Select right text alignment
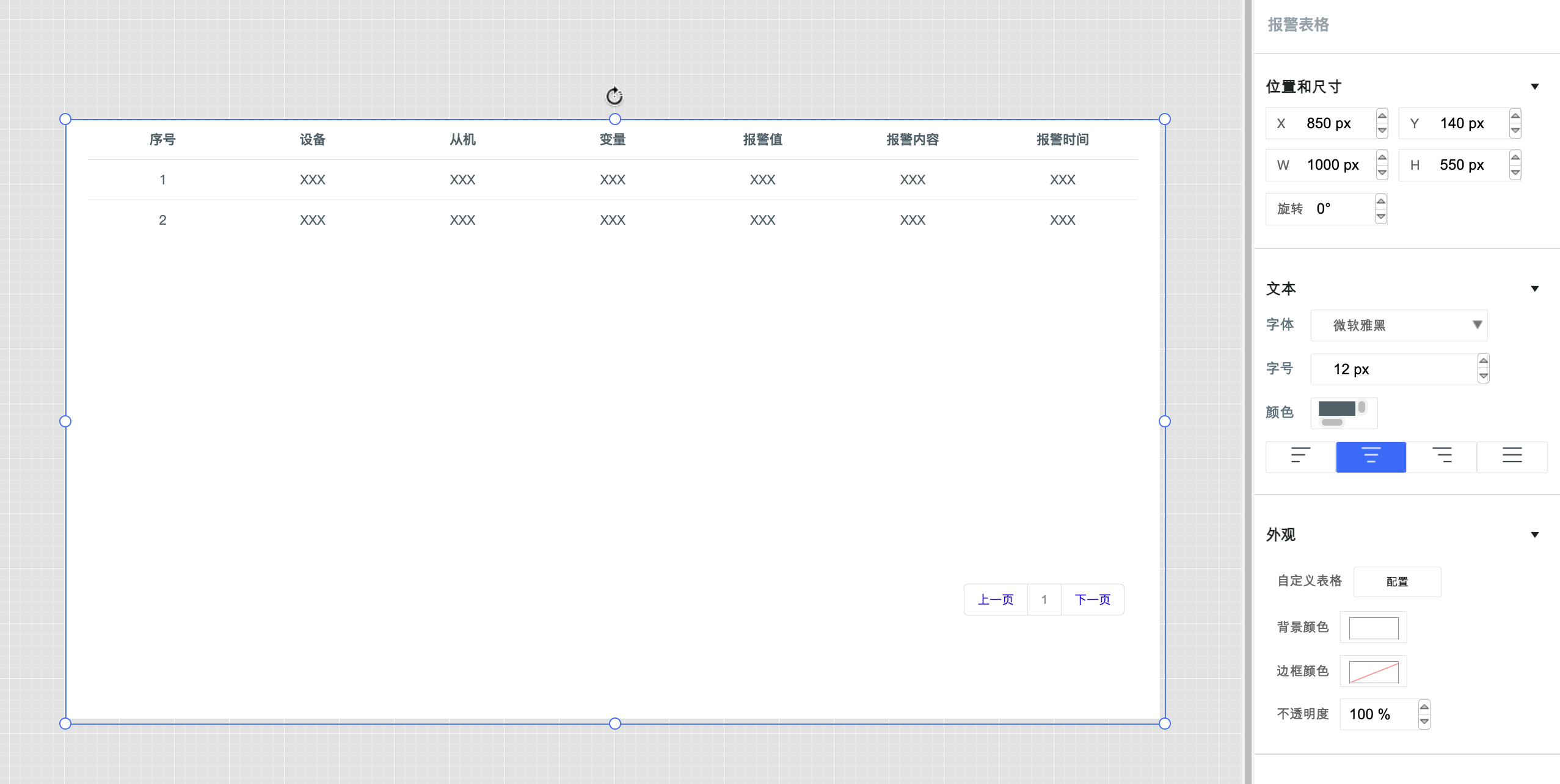The width and height of the screenshot is (1560, 784). [1442, 456]
